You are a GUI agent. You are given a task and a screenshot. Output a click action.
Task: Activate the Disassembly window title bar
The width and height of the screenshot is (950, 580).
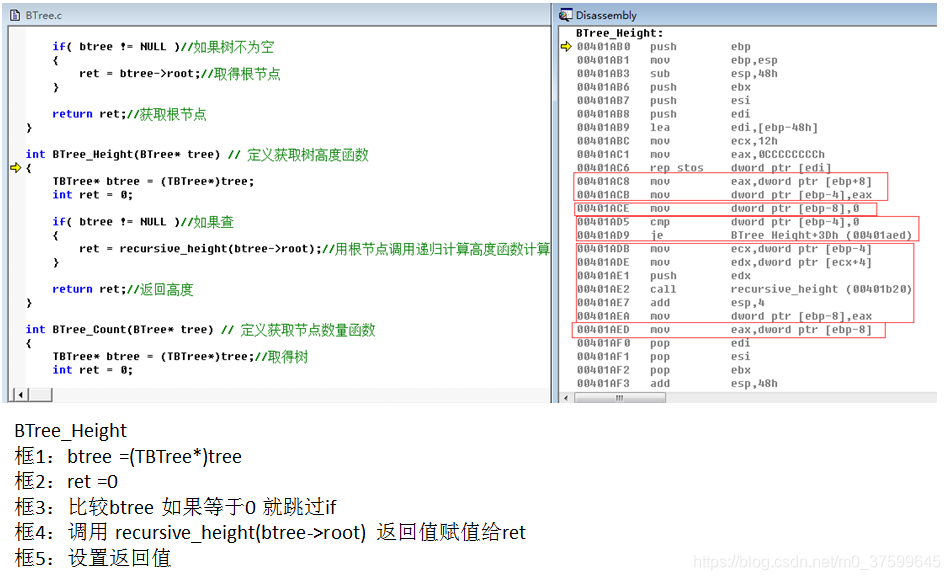(x=747, y=15)
